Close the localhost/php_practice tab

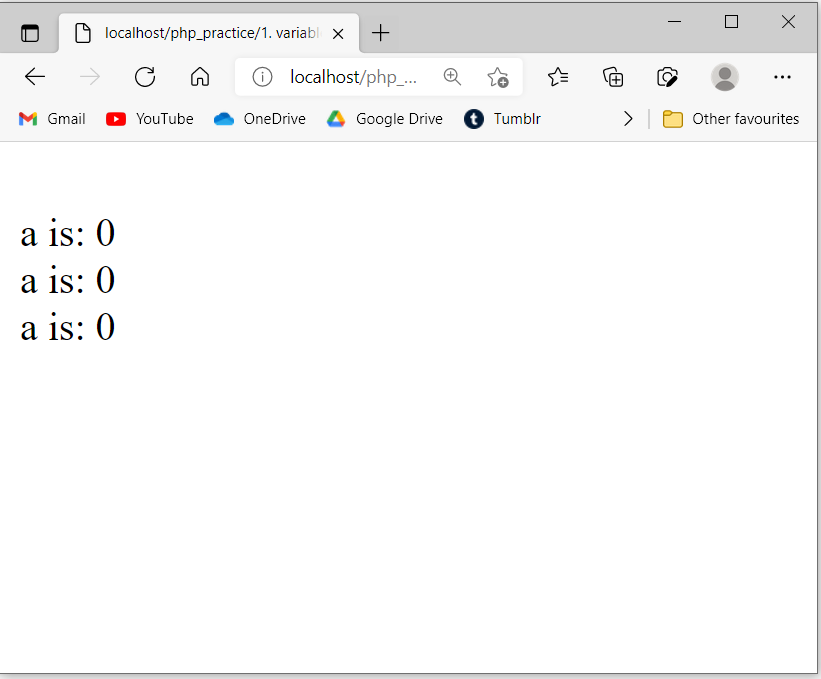338,33
